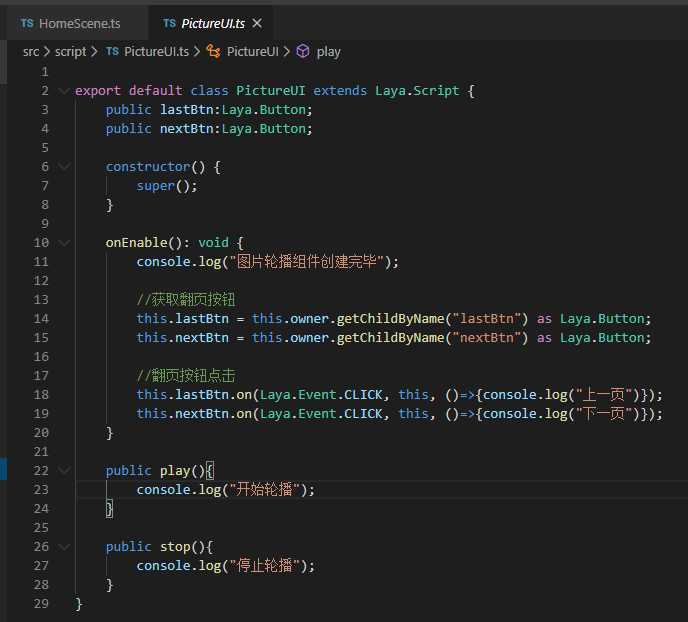Click the string "开始轮播"
Image resolution: width=688 pixels, height=622 pixels.
265,490
